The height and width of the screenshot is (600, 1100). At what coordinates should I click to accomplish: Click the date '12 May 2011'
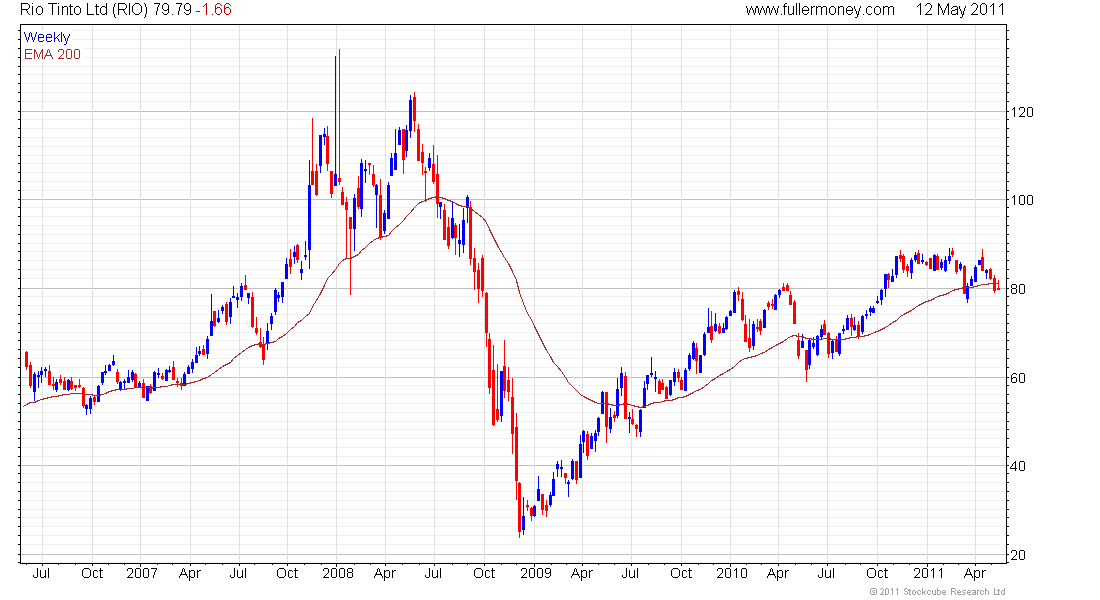960,10
